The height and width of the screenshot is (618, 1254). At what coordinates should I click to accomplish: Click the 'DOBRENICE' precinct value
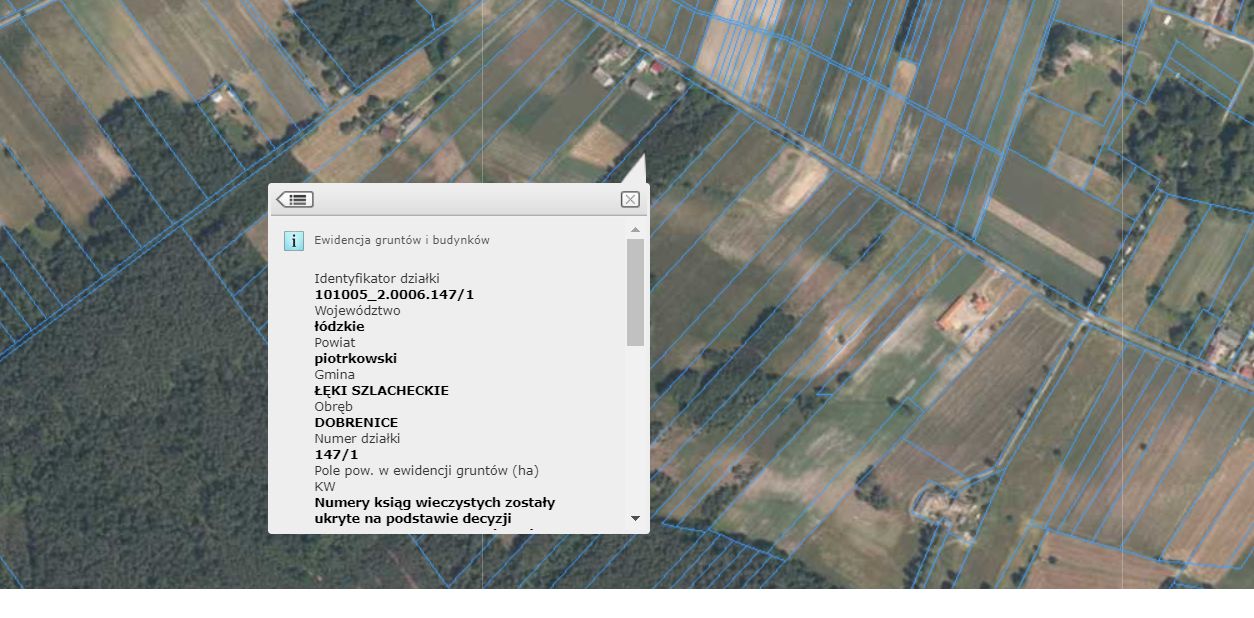pyautogui.click(x=356, y=422)
